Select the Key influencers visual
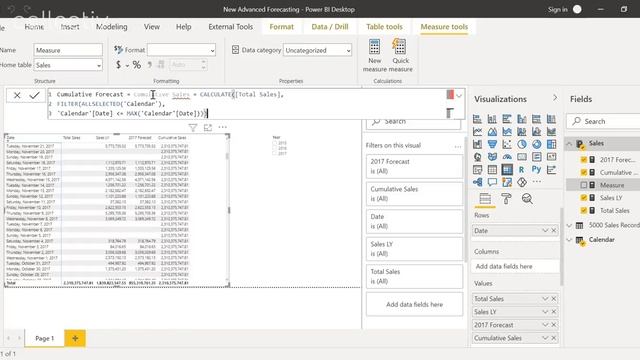 [551, 170]
